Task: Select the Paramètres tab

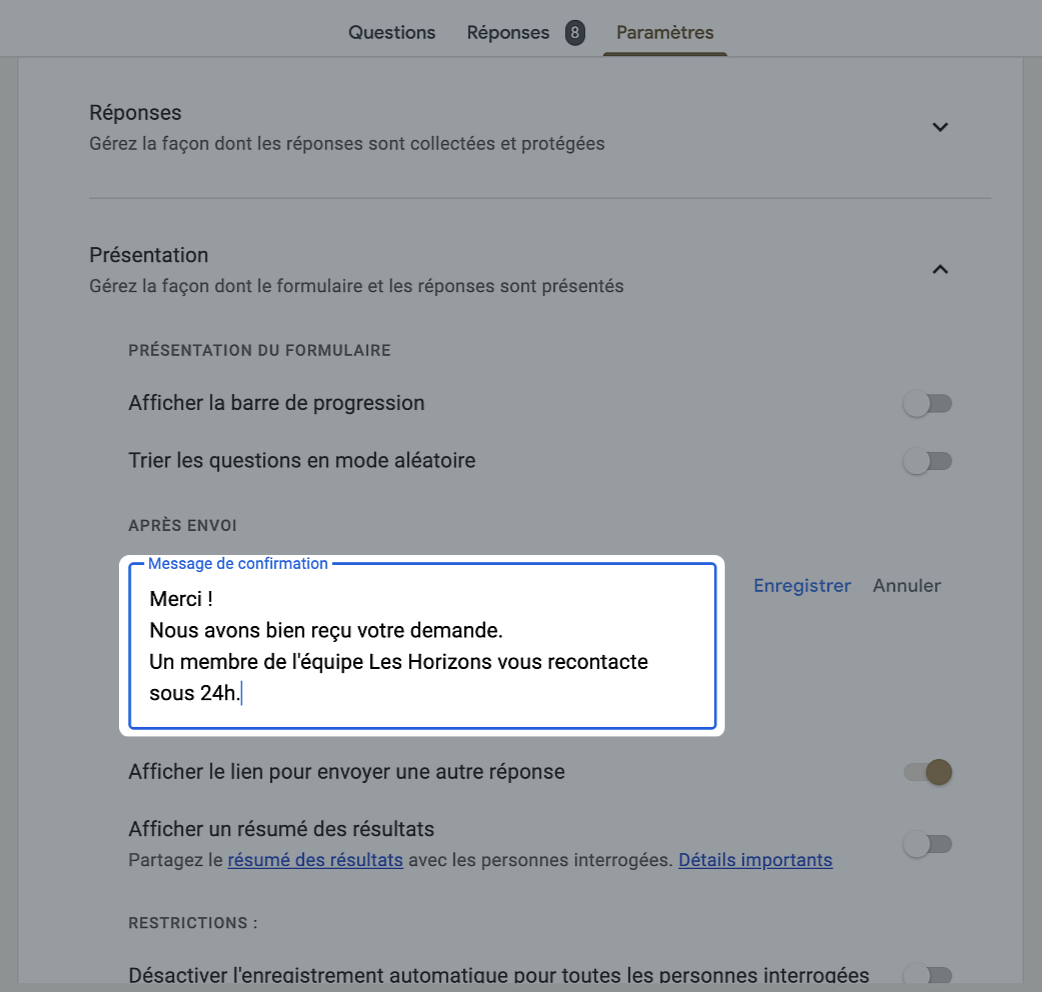Action: tap(665, 32)
